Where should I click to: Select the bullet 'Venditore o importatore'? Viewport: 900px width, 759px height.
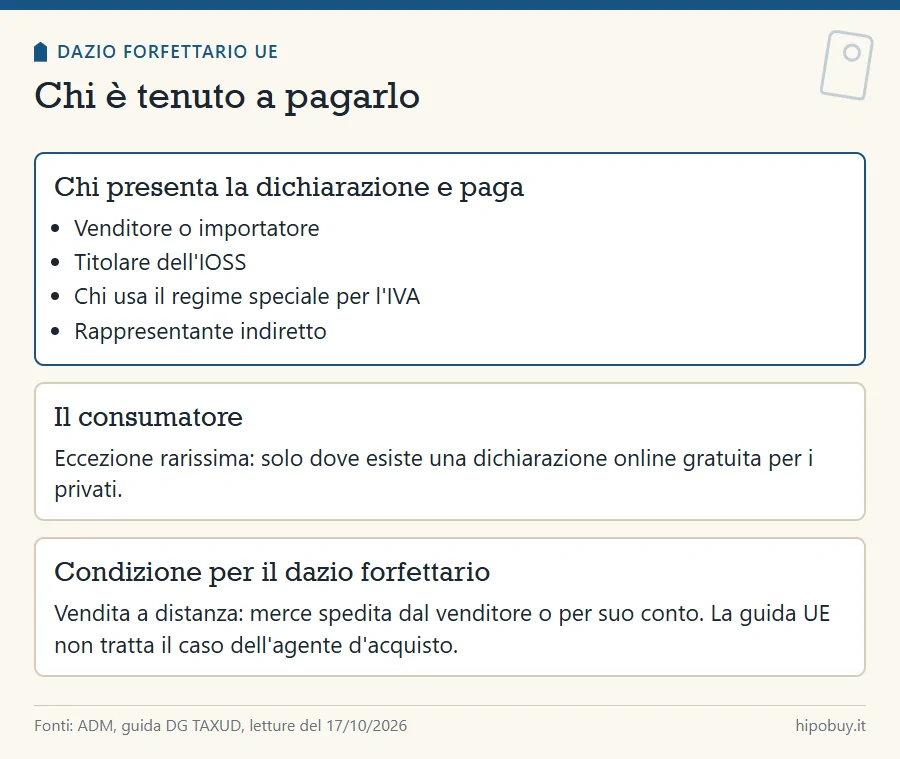196,229
